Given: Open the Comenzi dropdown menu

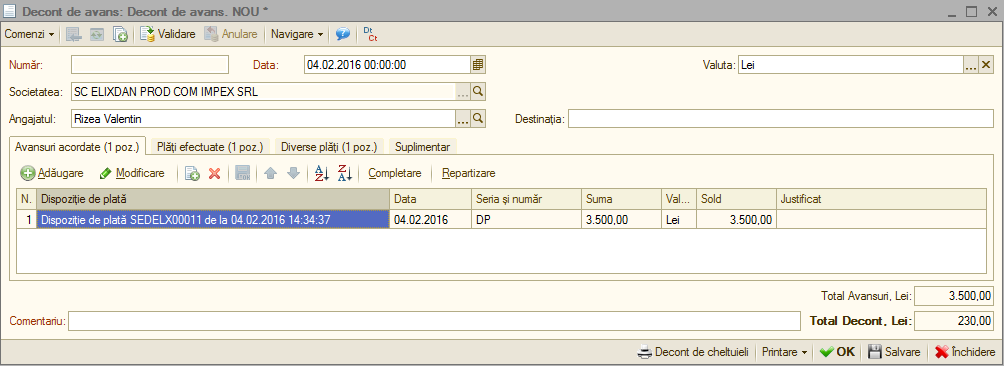Looking at the screenshot, I should pyautogui.click(x=29, y=34).
